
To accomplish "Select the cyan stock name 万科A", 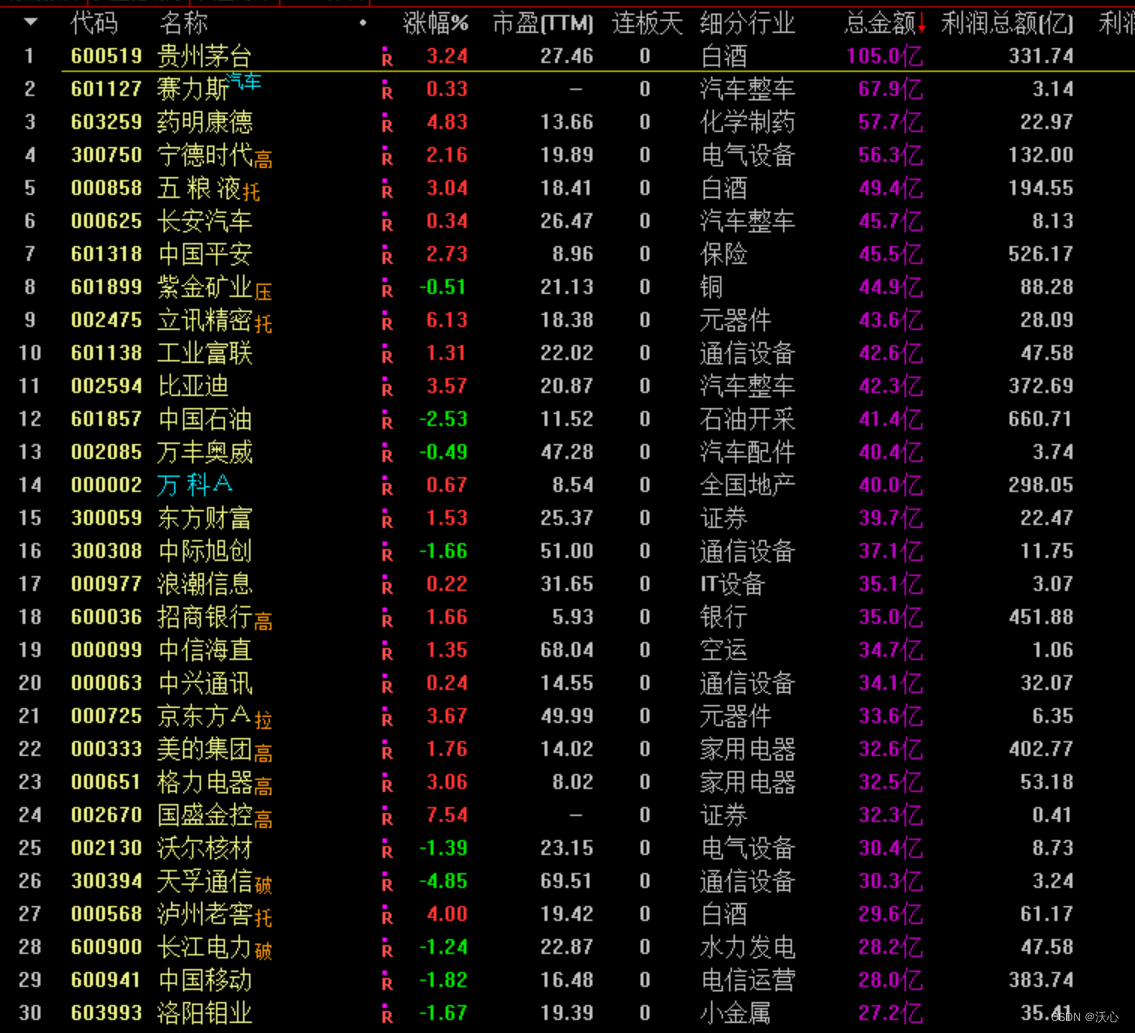I will point(195,484).
